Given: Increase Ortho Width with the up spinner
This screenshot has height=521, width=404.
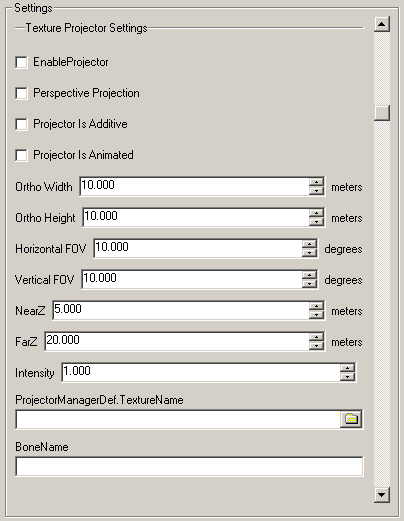Looking at the screenshot, I should pyautogui.click(x=316, y=182).
